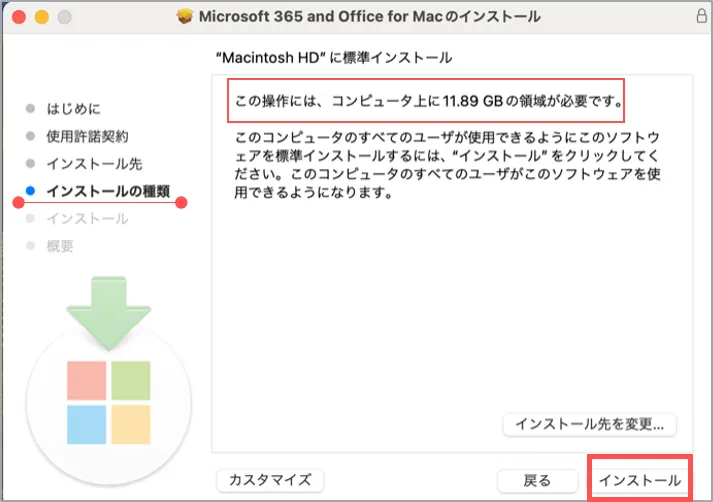Click the paragraph starting with このコンピュータのすべてのユーザ
This screenshot has height=502, width=713.
tap(447, 165)
